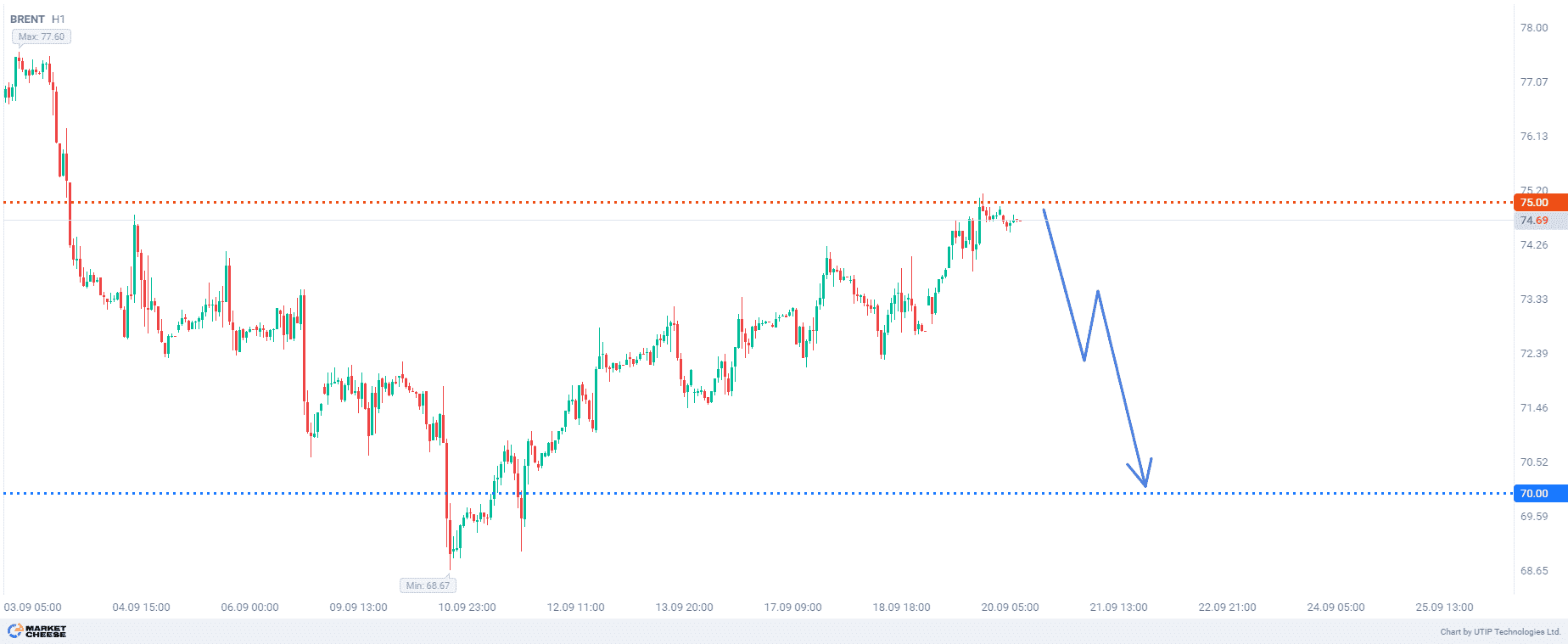Click the Min: 68.67 price marker
Viewport: 1568px width, 644px height.
(x=428, y=585)
